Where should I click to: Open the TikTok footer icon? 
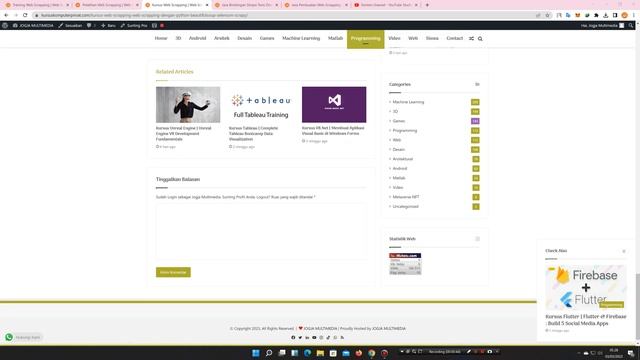tap(328, 338)
